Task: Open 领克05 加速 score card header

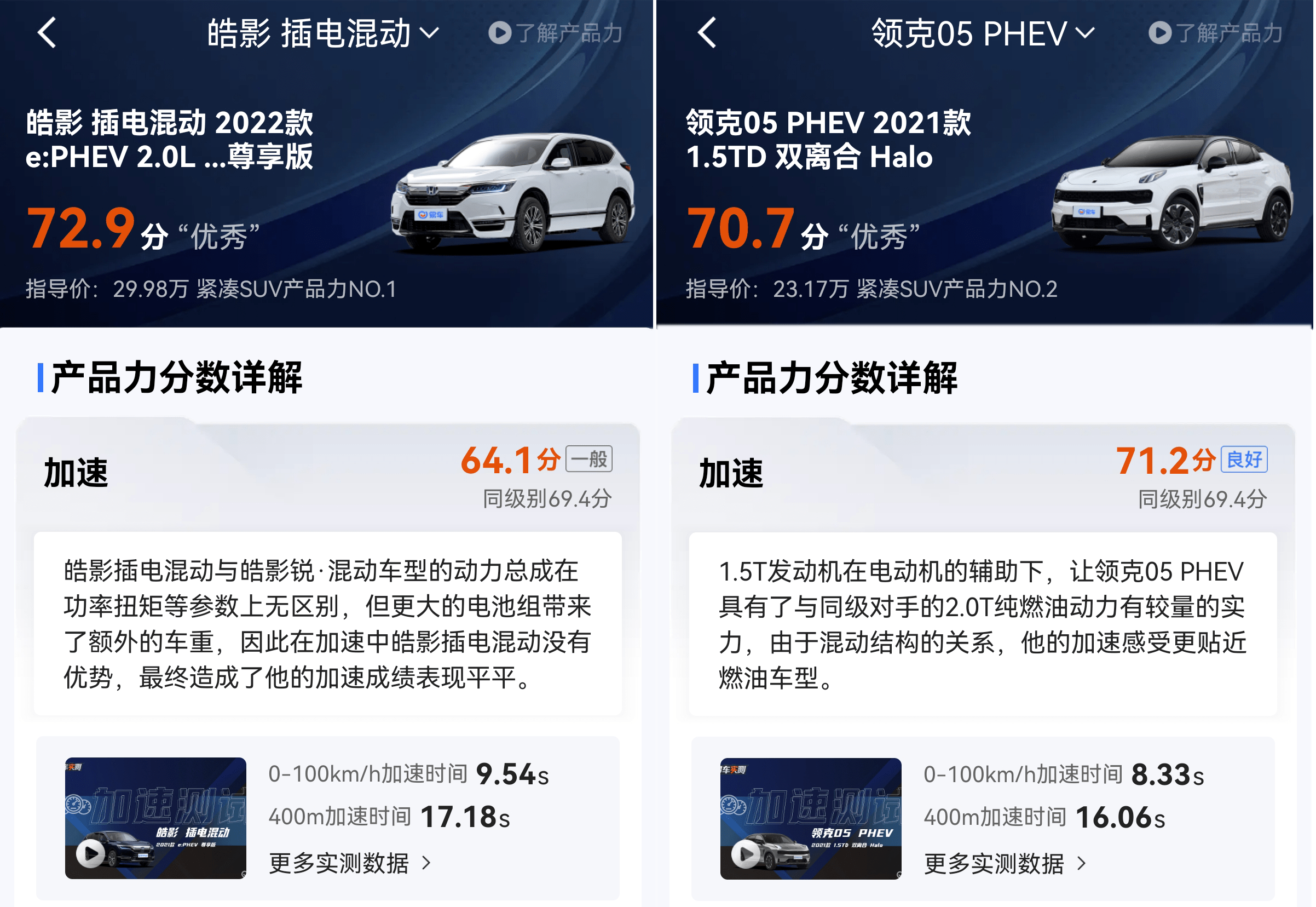Action: 983,475
